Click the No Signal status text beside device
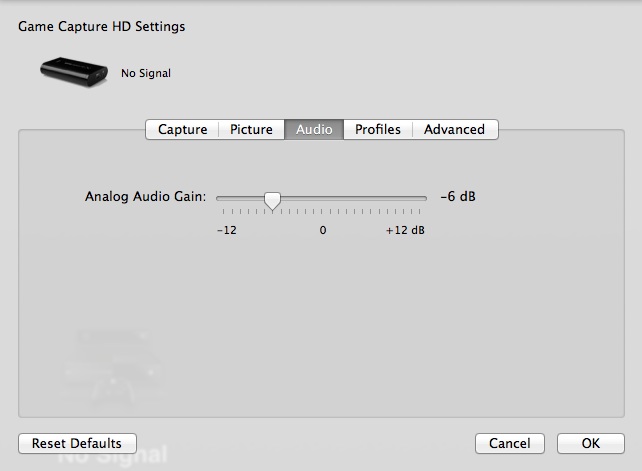This screenshot has width=642, height=471. tap(146, 73)
